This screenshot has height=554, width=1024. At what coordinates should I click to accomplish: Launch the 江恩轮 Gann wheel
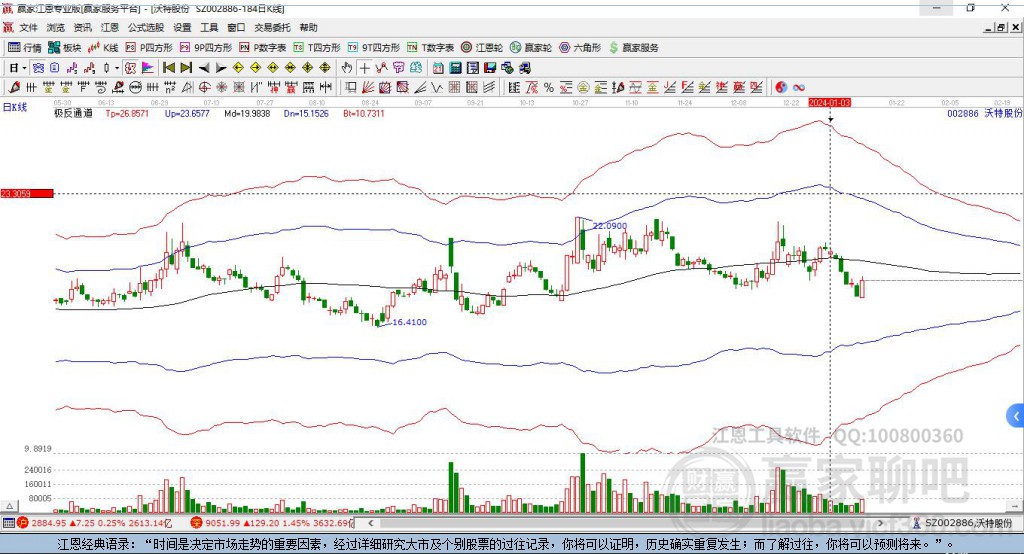tap(482, 48)
